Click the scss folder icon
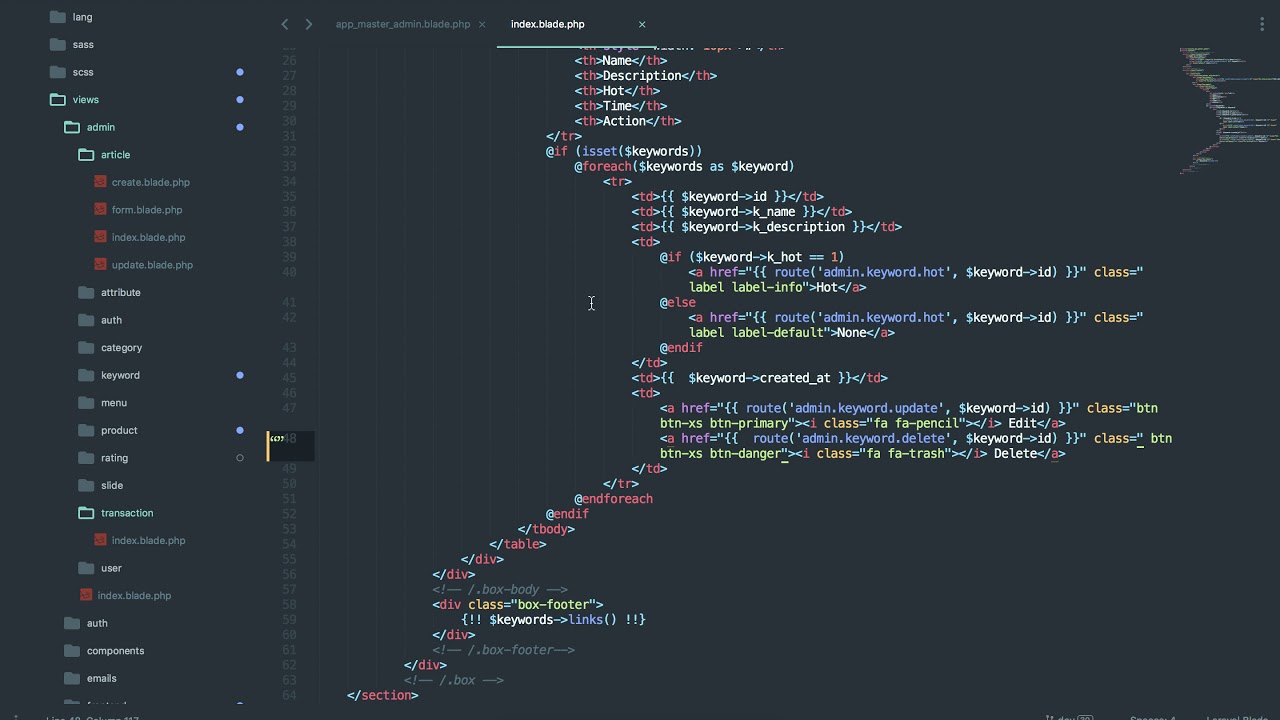 pyautogui.click(x=57, y=72)
